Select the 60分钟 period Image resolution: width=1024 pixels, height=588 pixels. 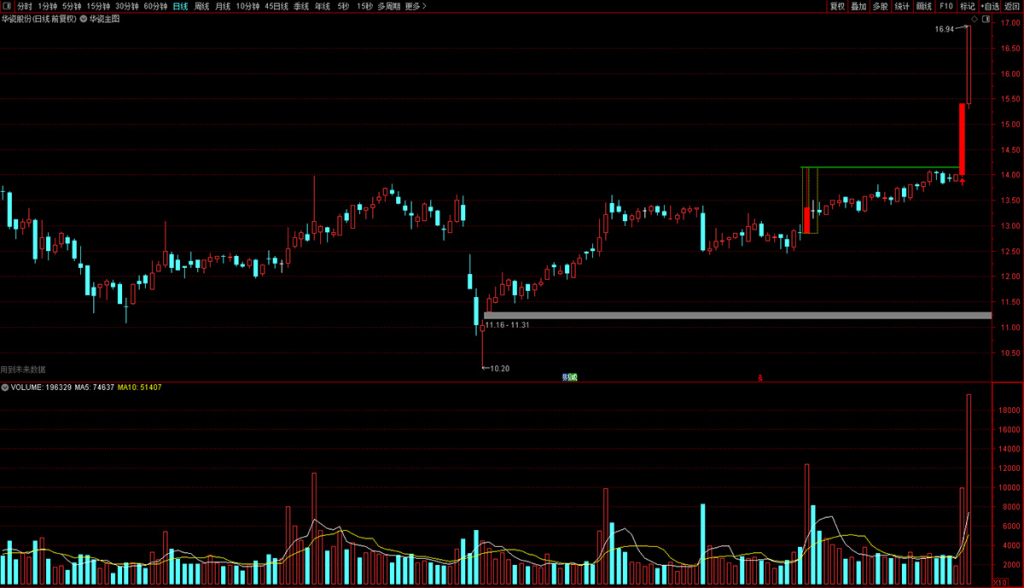tap(155, 6)
